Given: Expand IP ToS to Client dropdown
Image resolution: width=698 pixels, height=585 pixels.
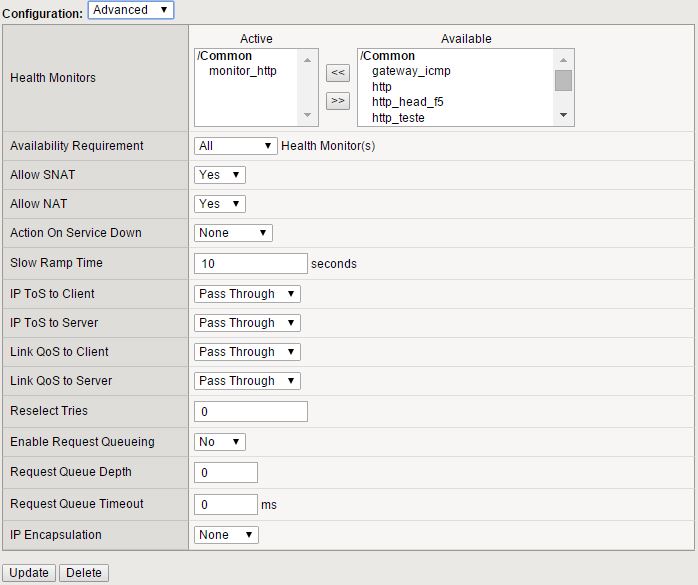Looking at the screenshot, I should 247,294.
